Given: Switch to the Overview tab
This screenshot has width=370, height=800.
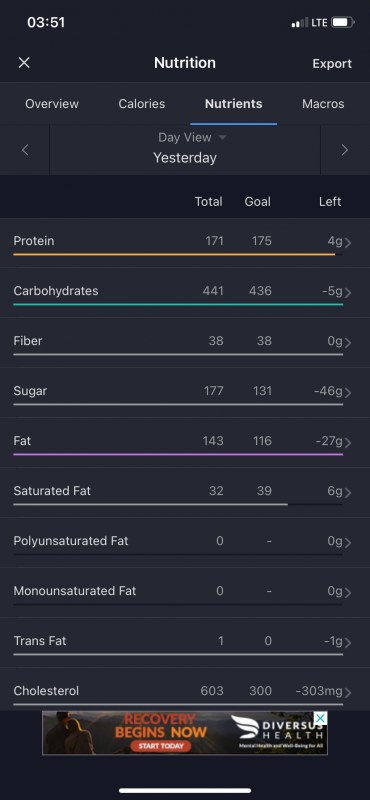Looking at the screenshot, I should click(x=52, y=104).
